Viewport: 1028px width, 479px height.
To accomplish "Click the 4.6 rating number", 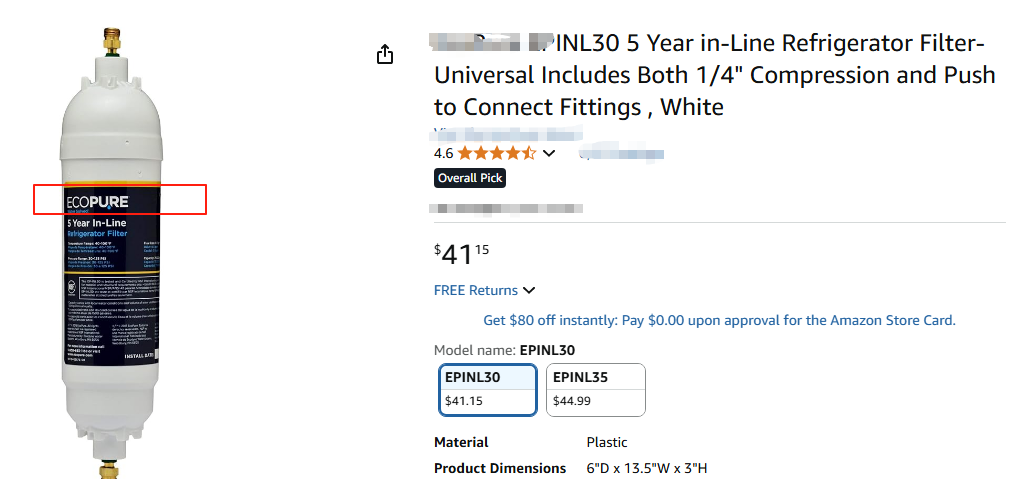I will tap(443, 153).
